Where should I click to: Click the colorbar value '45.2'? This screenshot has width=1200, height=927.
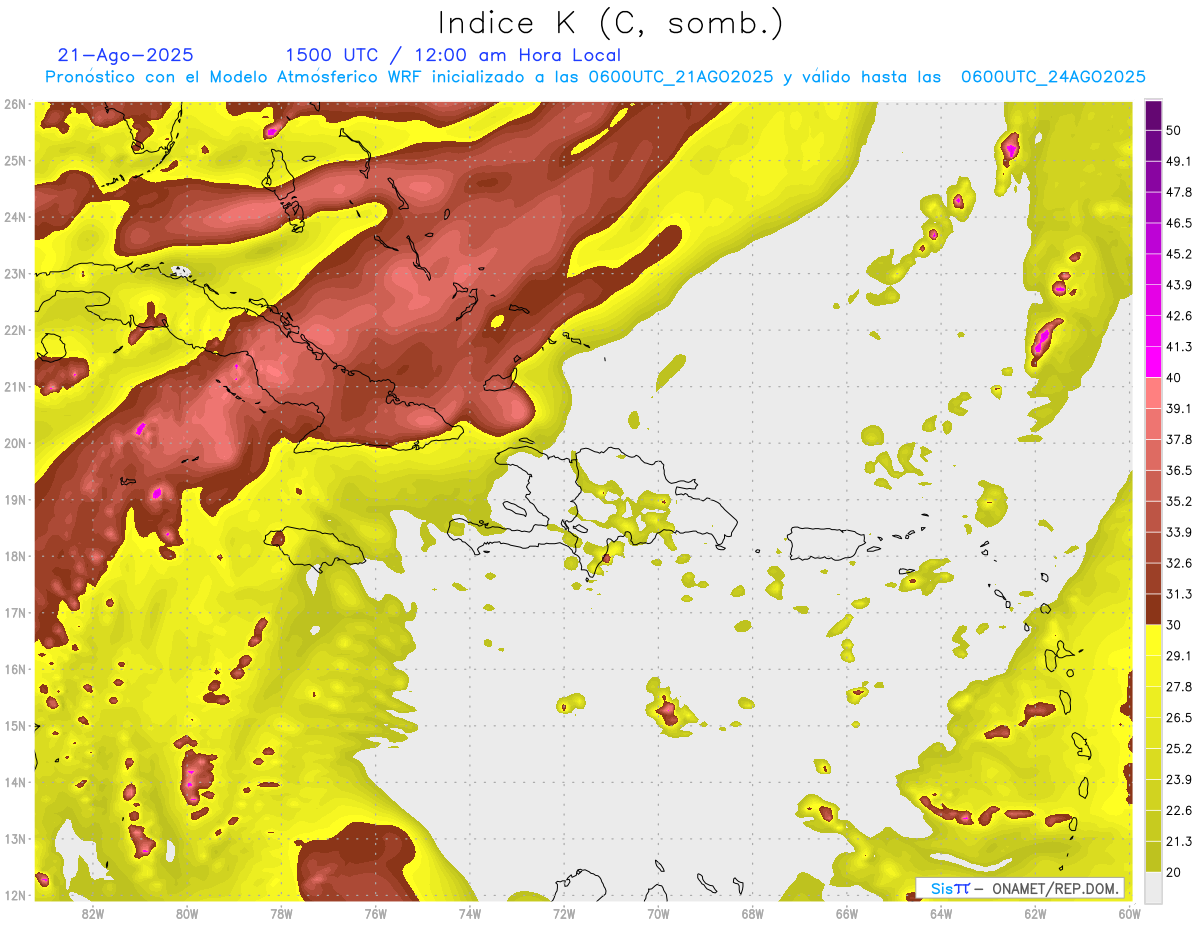pos(1178,254)
